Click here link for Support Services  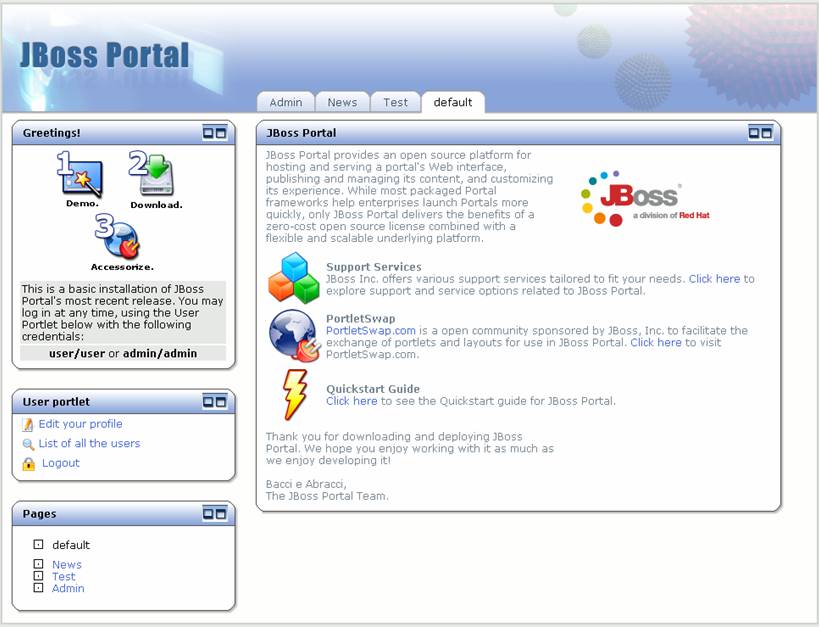pyautogui.click(x=714, y=279)
